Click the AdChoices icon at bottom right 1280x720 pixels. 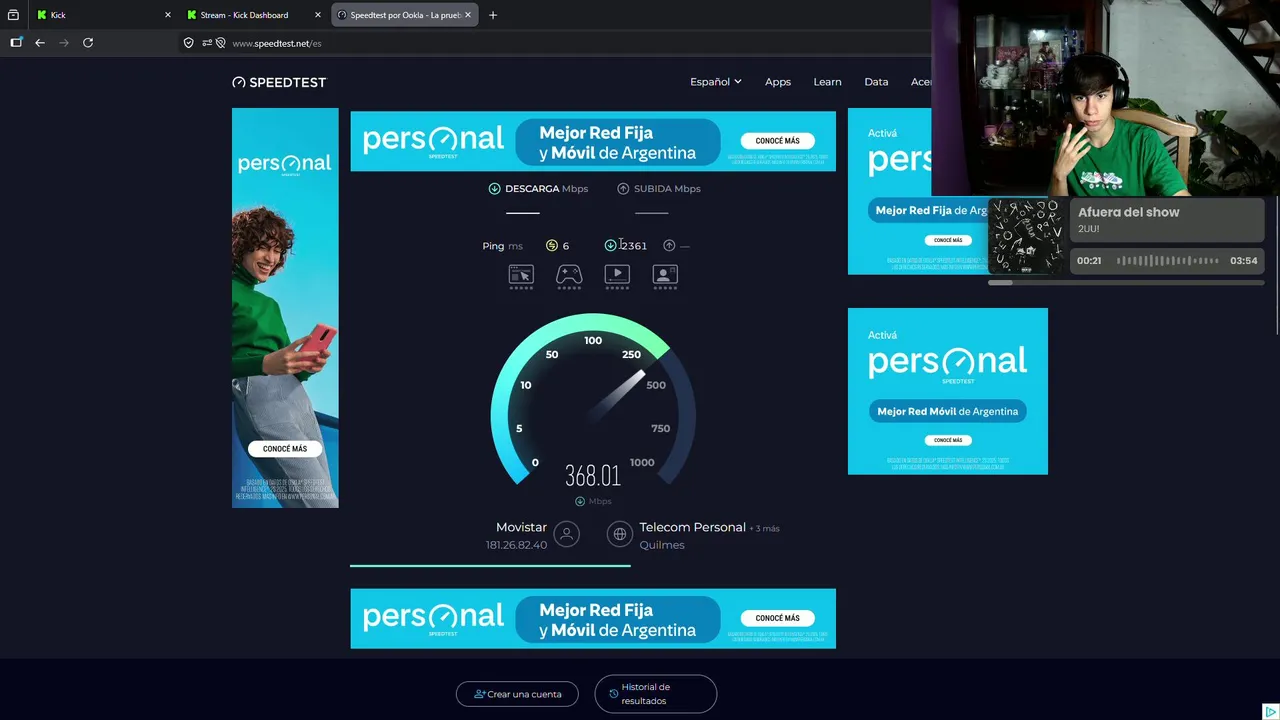point(1270,712)
